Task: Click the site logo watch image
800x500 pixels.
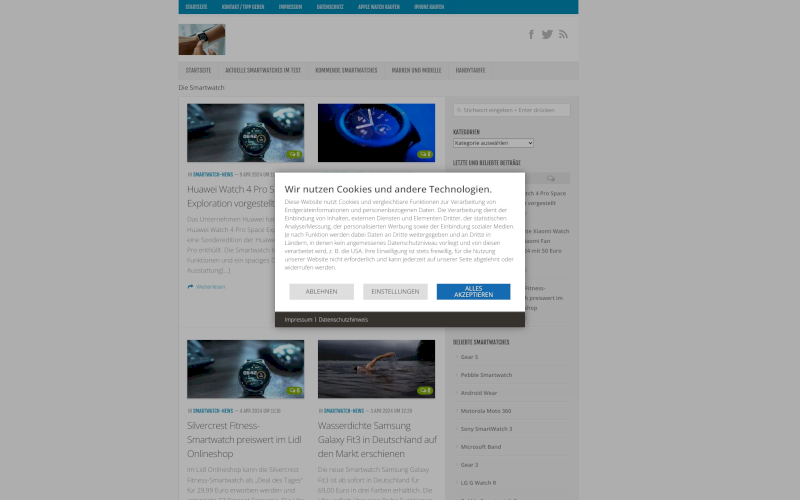Action: [202, 40]
